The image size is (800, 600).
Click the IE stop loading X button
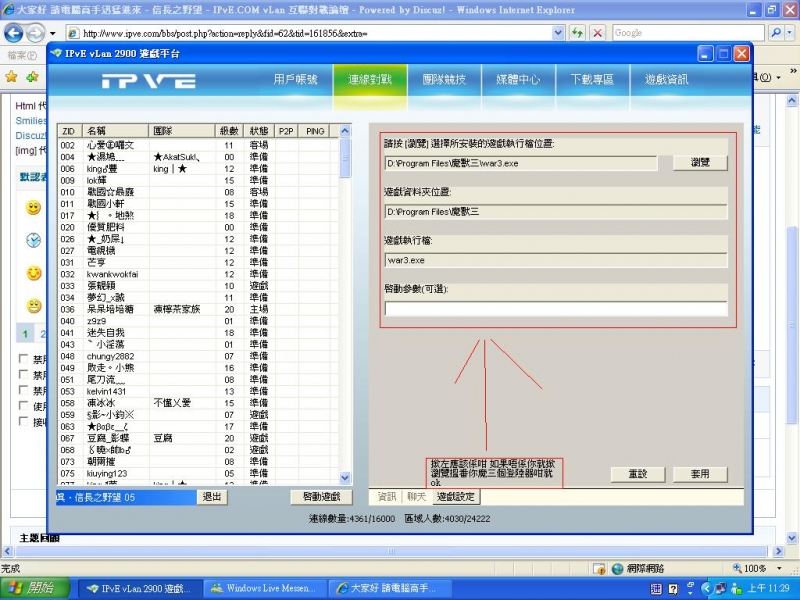(598, 33)
